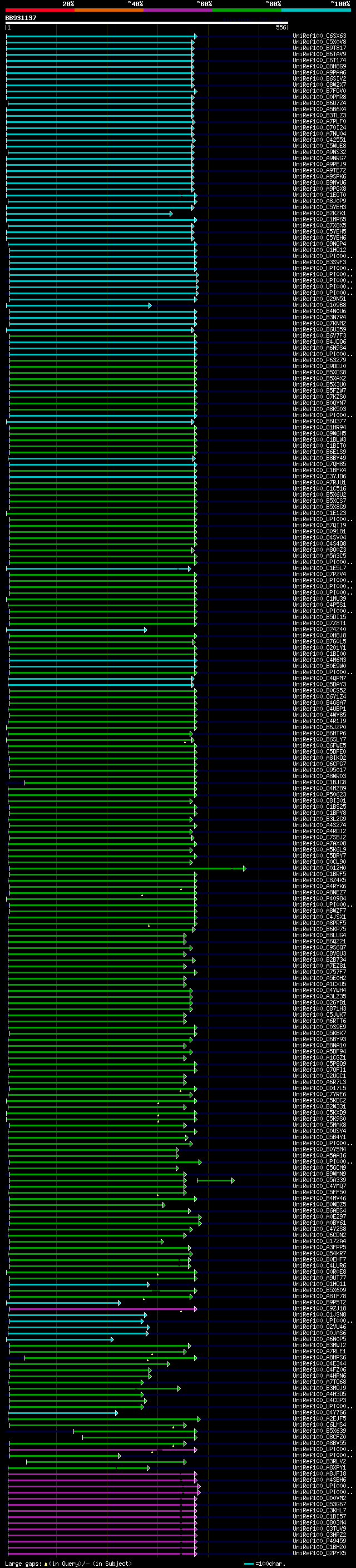Open hit UniRef100_B6TAV9
The image size is (356, 1568).
click(319, 54)
